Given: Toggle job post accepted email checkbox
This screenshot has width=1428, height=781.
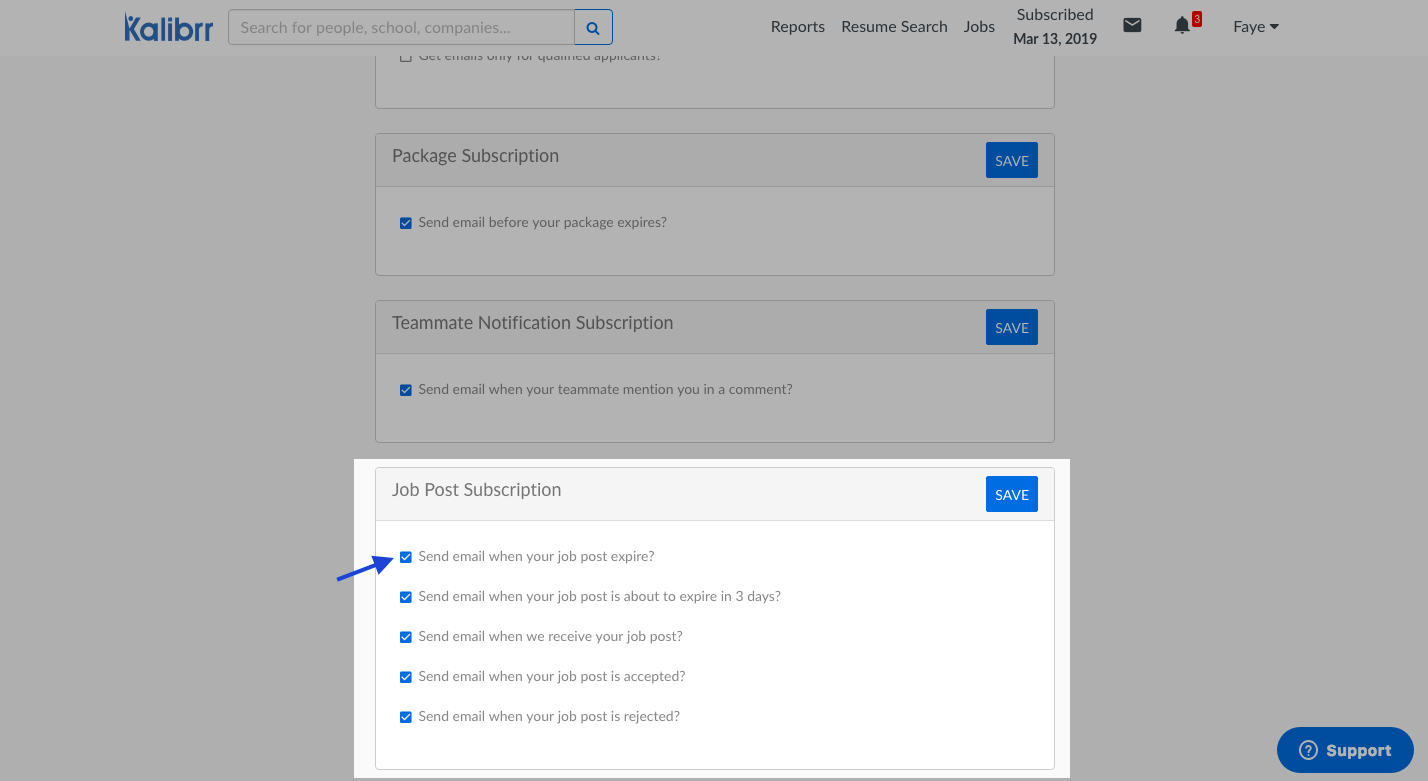Looking at the screenshot, I should pyautogui.click(x=406, y=677).
